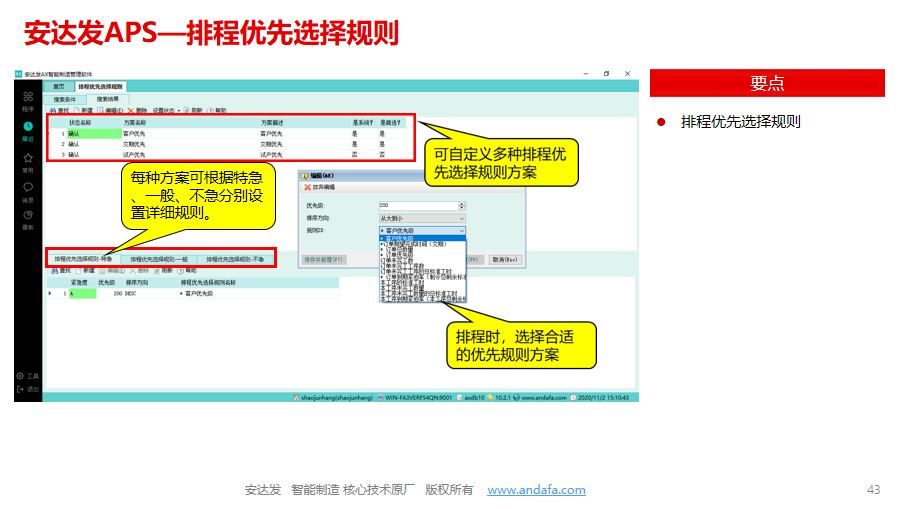Image resolution: width=907 pixels, height=509 pixels.
Task: Open the 常用 star sidebar icon
Action: click(x=28, y=158)
